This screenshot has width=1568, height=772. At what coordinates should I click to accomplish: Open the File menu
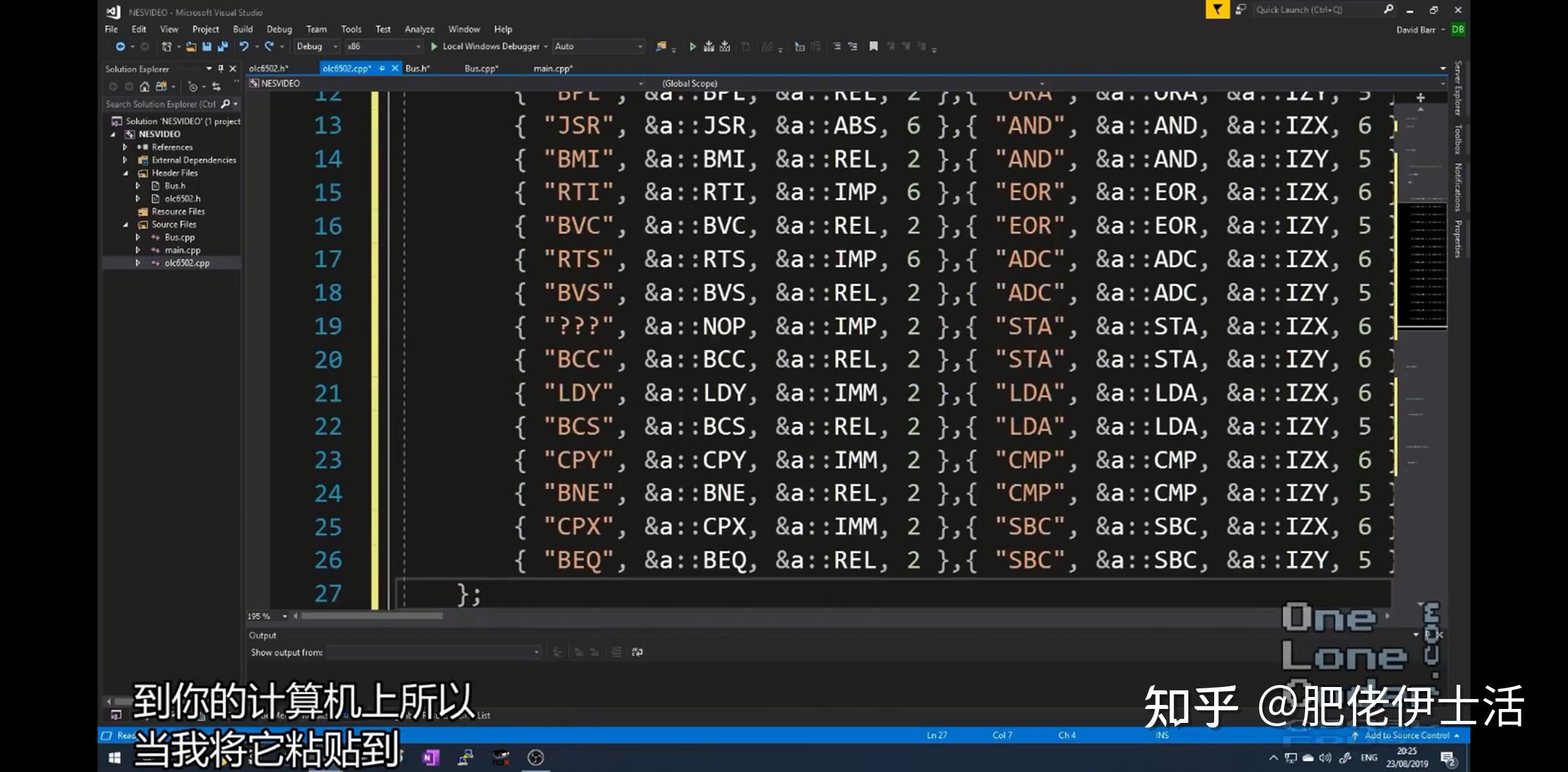112,29
